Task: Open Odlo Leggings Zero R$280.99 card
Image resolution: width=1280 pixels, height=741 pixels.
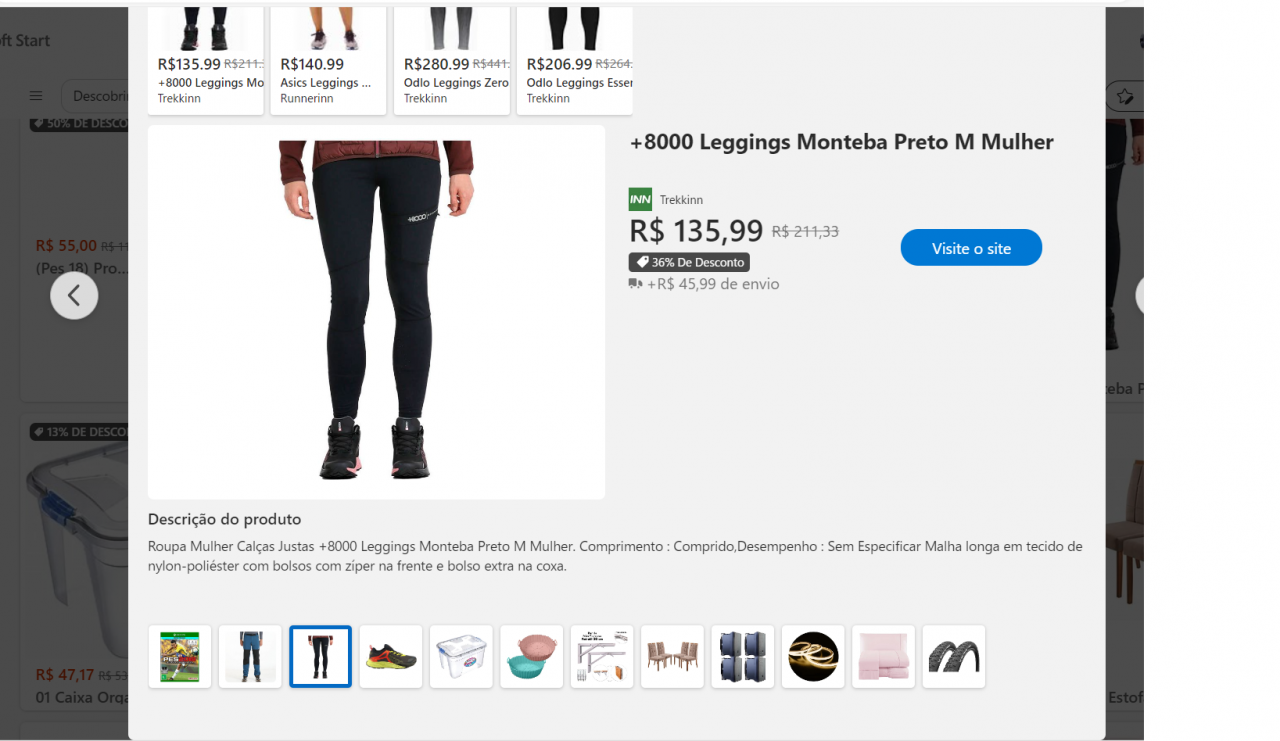Action: tap(452, 60)
